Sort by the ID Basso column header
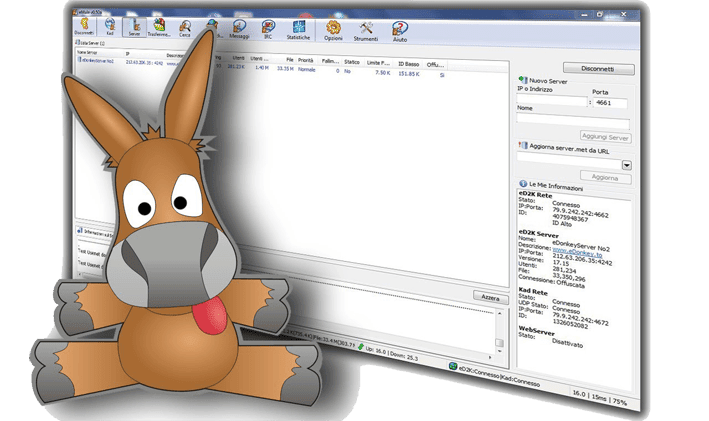 [409, 64]
